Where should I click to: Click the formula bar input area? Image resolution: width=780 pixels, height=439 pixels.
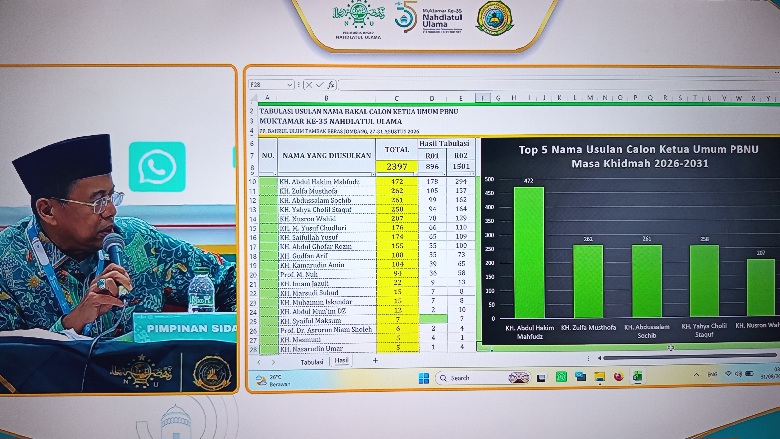click(x=557, y=85)
